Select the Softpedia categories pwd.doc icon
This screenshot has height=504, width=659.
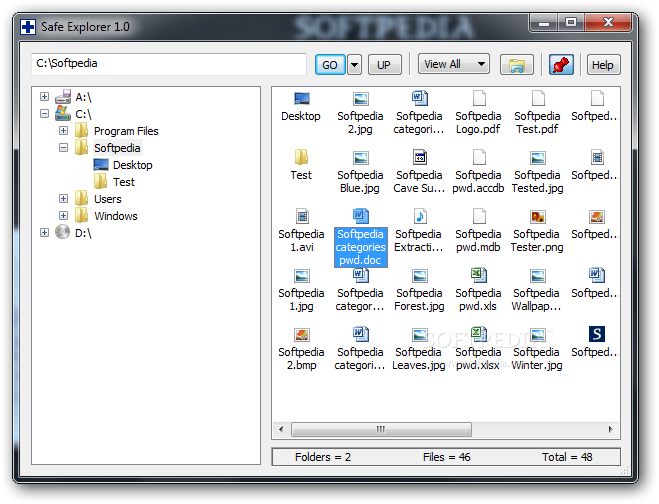click(x=361, y=216)
